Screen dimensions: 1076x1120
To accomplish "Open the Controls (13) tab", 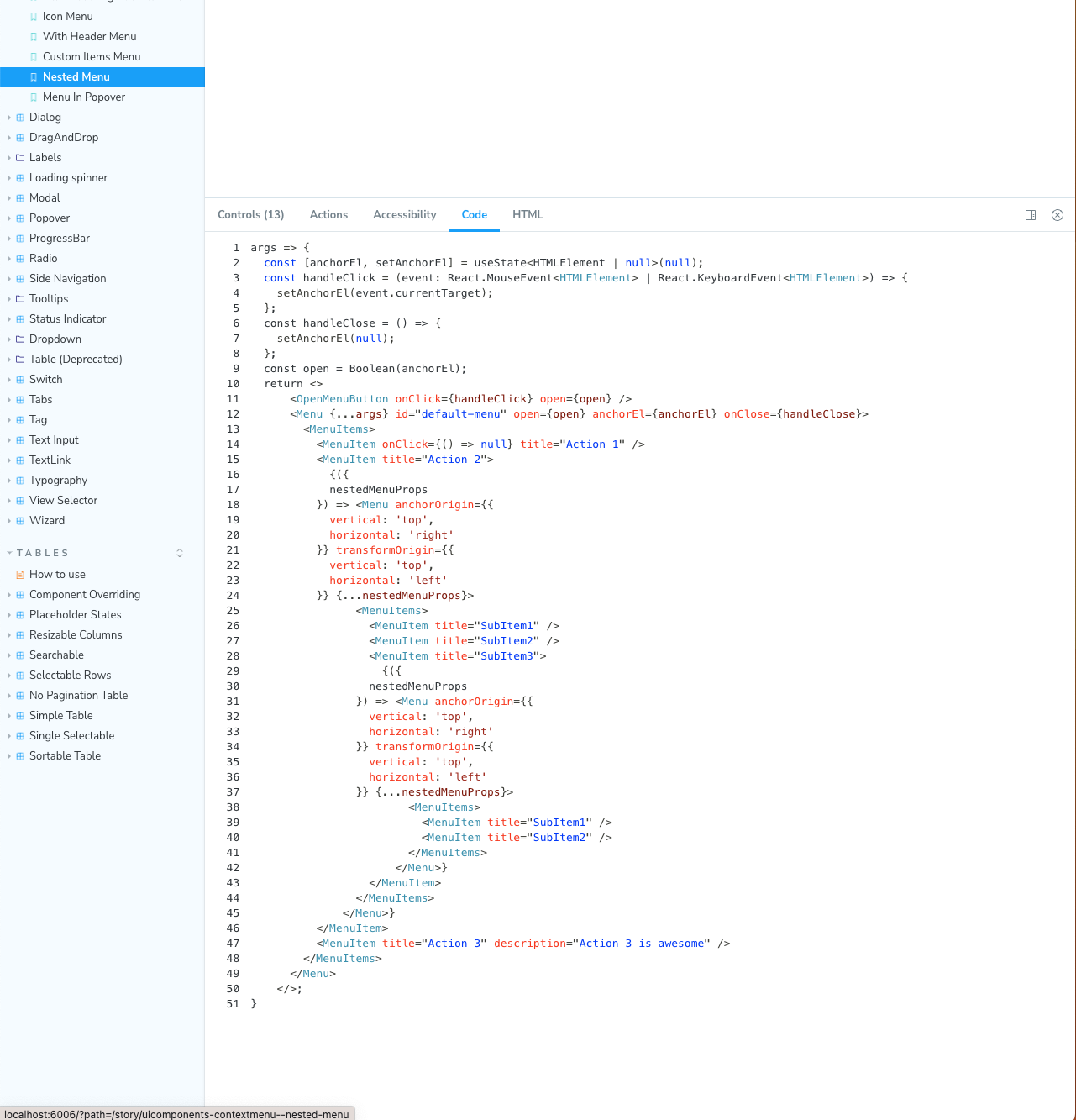I will 250,214.
